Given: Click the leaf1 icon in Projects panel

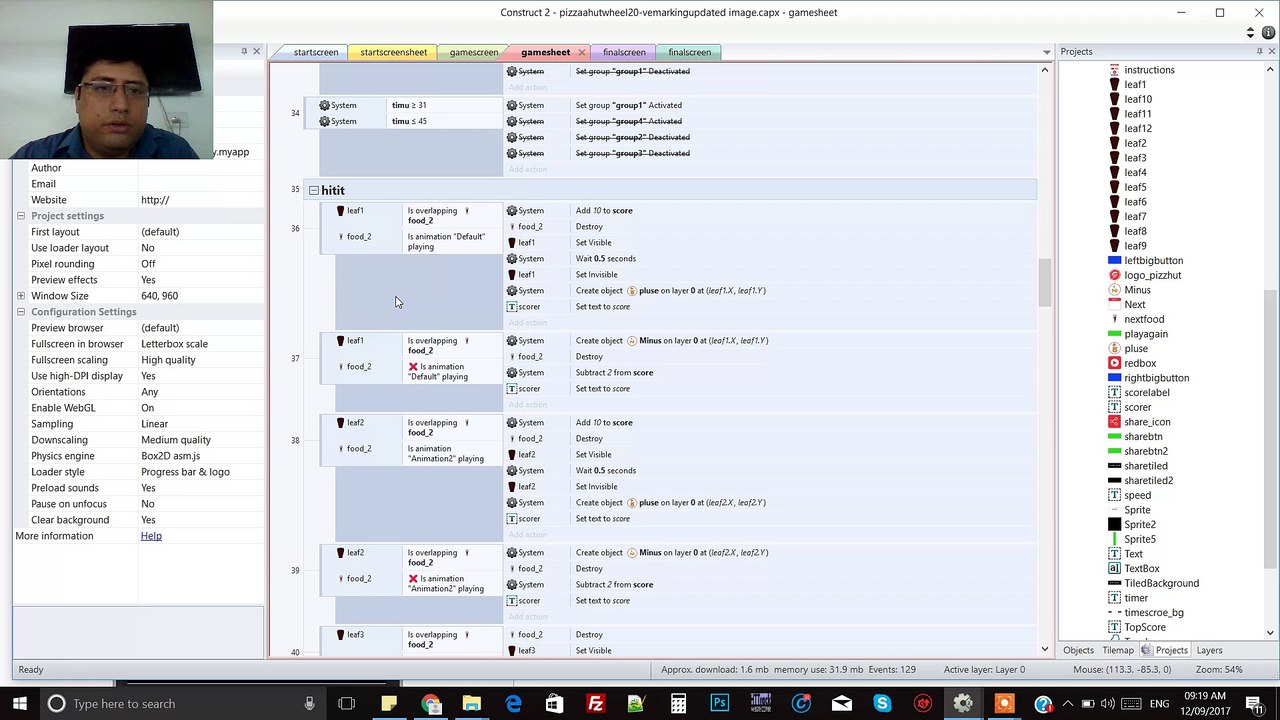Looking at the screenshot, I should (x=1115, y=85).
